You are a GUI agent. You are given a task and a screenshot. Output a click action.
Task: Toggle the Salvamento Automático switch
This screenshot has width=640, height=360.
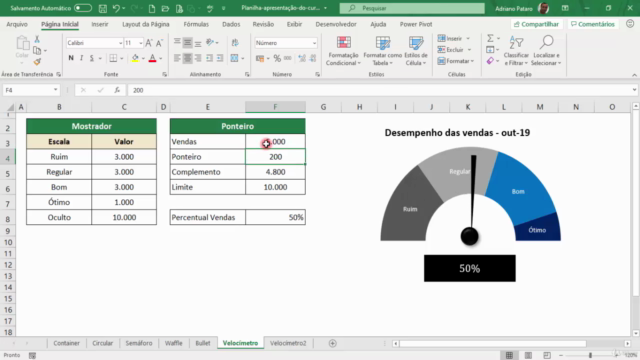coord(82,8)
